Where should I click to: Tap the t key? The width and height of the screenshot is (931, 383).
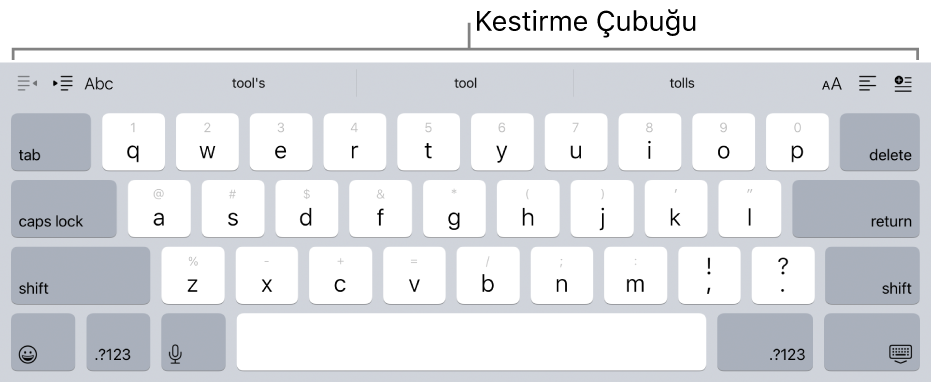(428, 142)
